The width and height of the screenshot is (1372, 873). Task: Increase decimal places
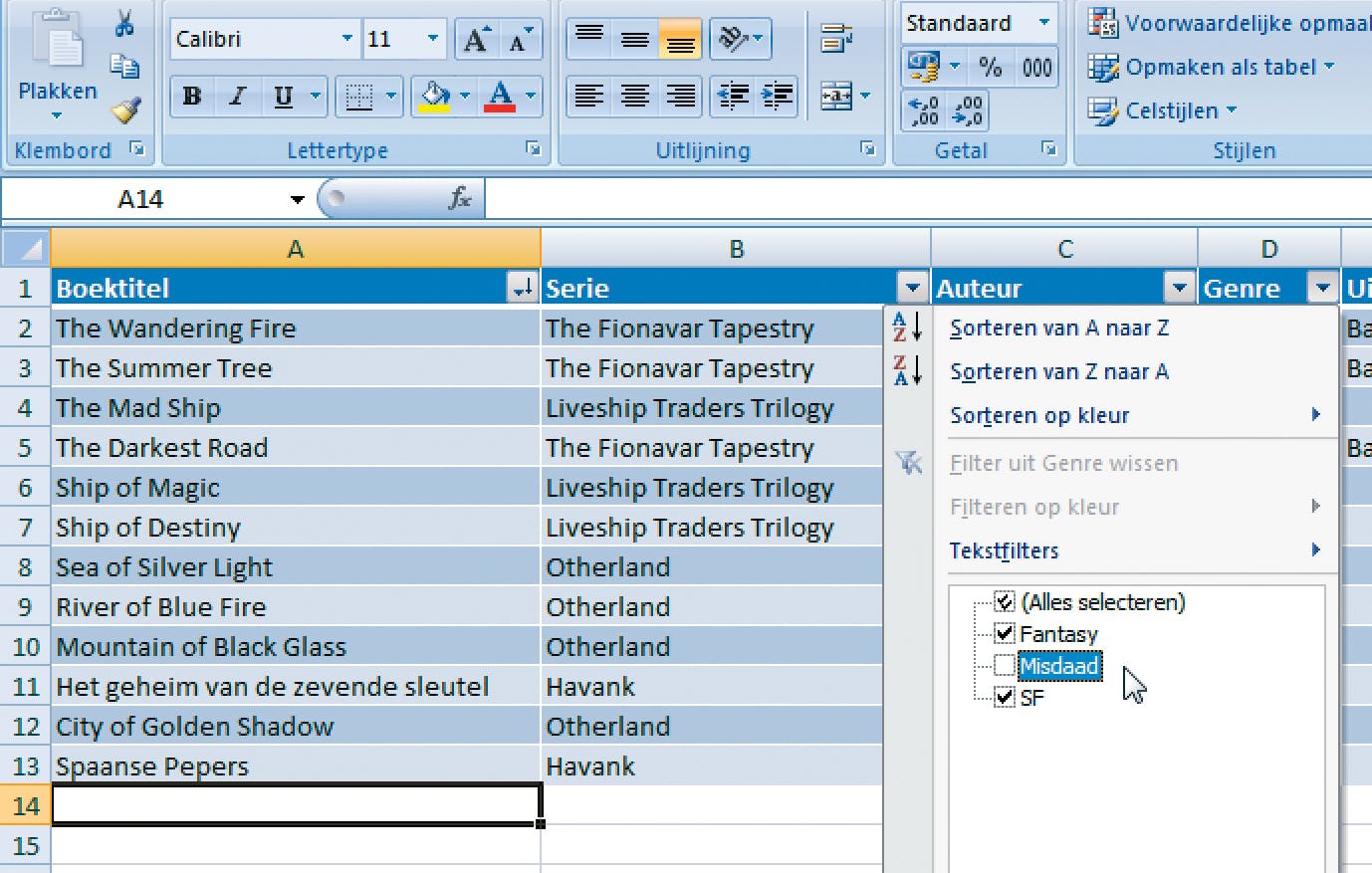pos(924,110)
